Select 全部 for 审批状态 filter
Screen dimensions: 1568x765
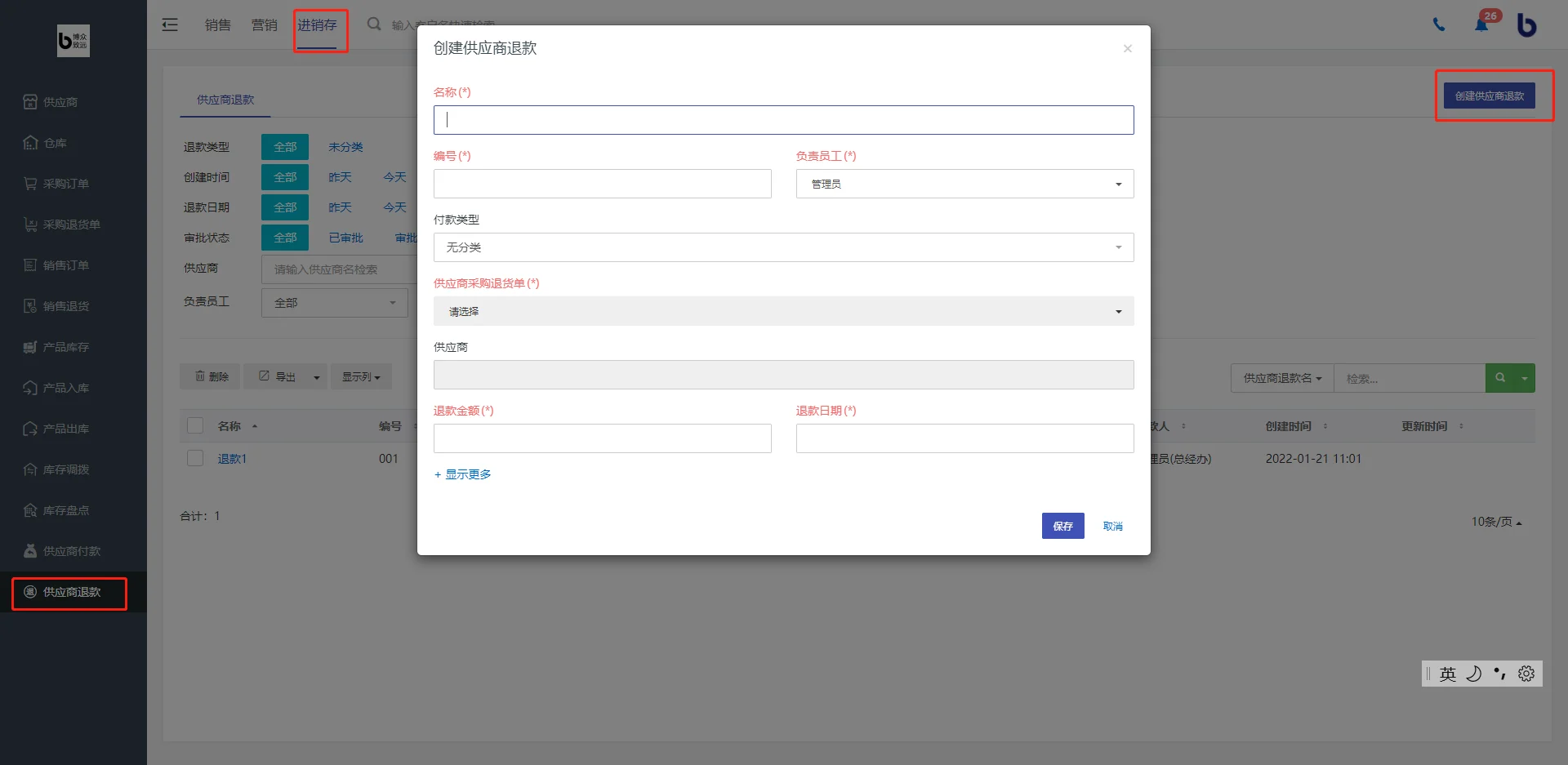tap(285, 238)
